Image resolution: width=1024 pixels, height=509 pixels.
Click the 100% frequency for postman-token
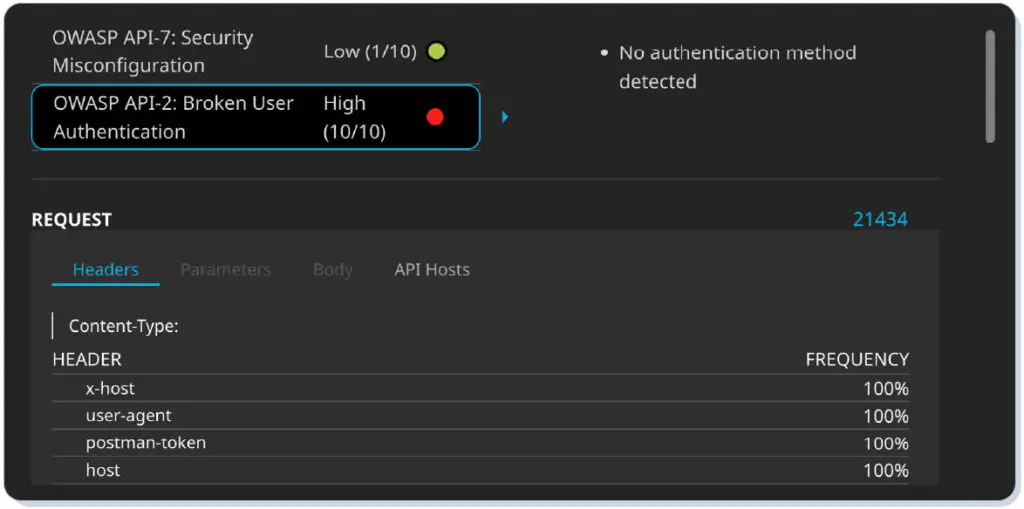click(886, 444)
